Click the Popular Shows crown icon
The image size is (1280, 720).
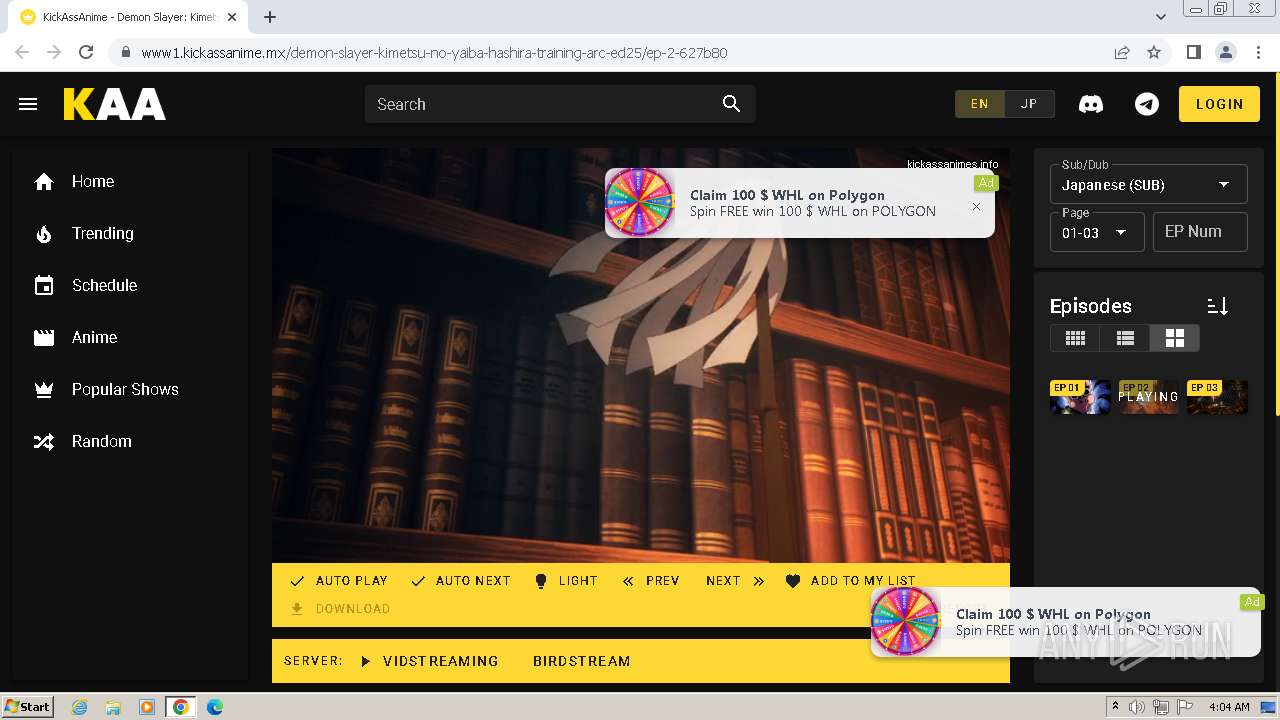coord(44,389)
